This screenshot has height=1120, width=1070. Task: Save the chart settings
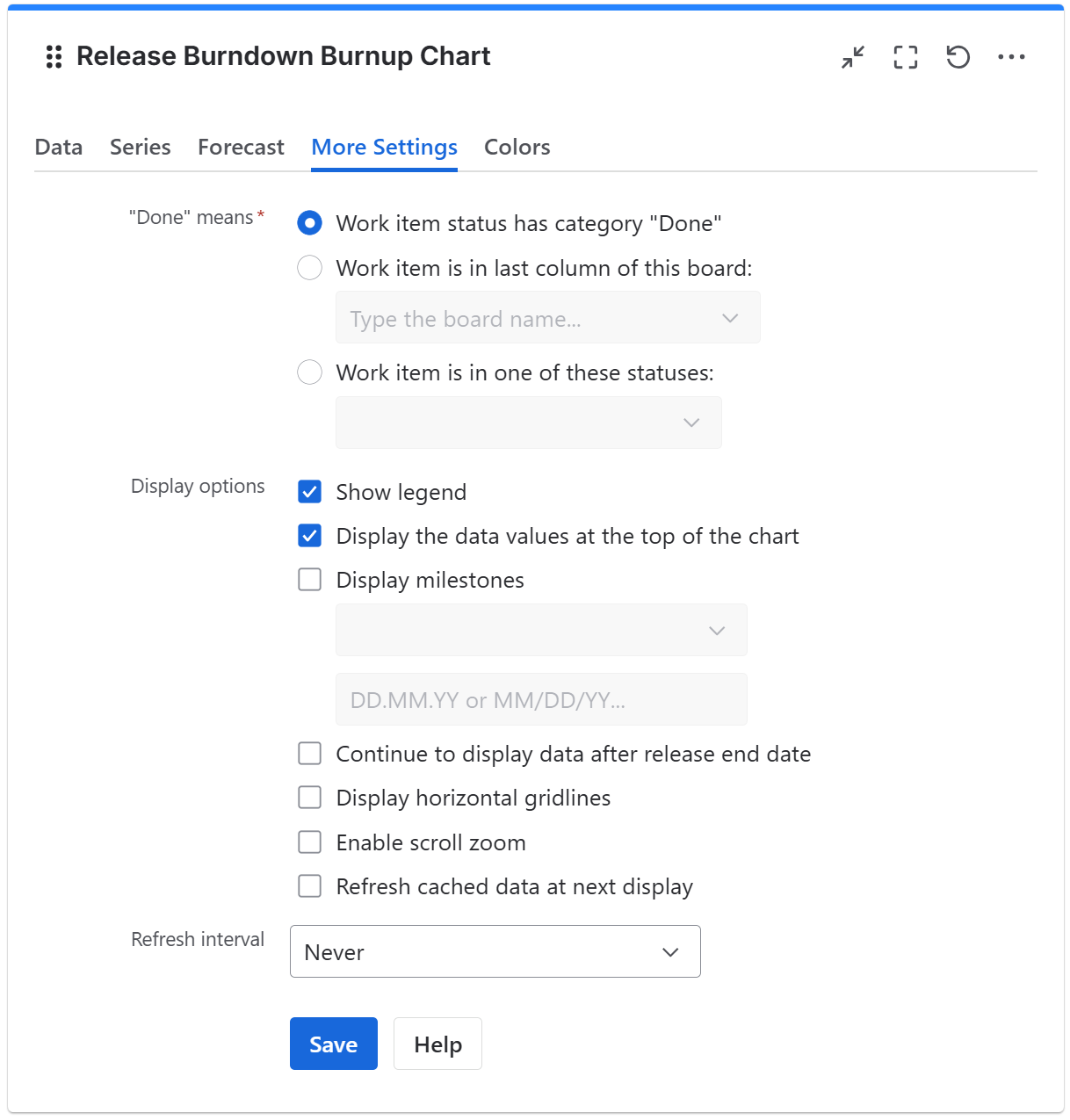[x=333, y=1044]
